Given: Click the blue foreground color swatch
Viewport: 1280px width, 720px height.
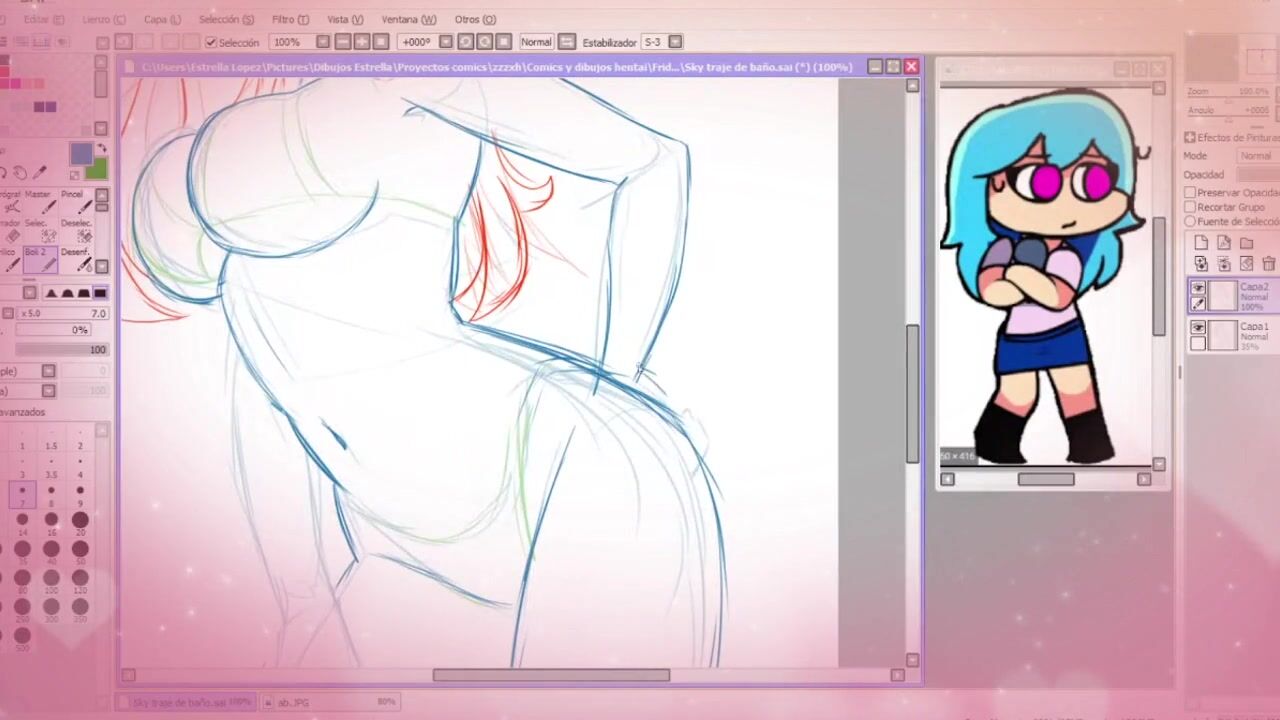Looking at the screenshot, I should [x=81, y=153].
